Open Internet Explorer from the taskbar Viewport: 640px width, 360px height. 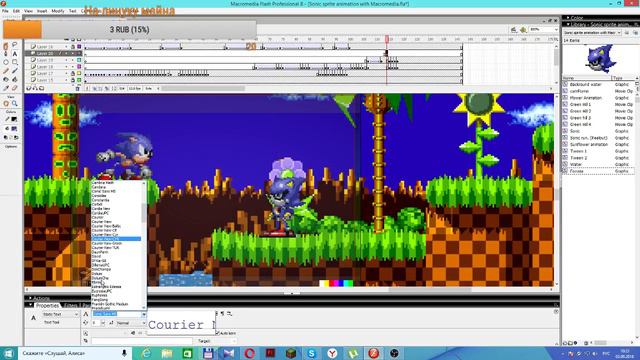[x=146, y=353]
